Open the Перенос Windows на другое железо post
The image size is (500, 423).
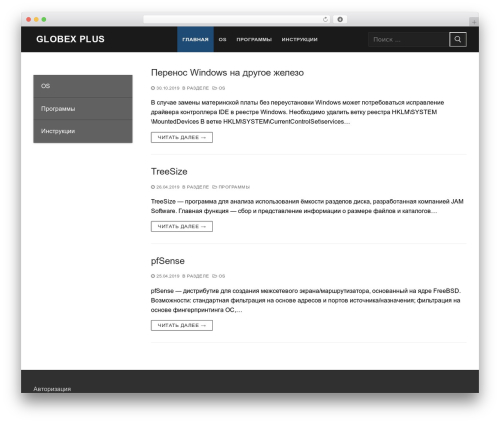point(227,73)
